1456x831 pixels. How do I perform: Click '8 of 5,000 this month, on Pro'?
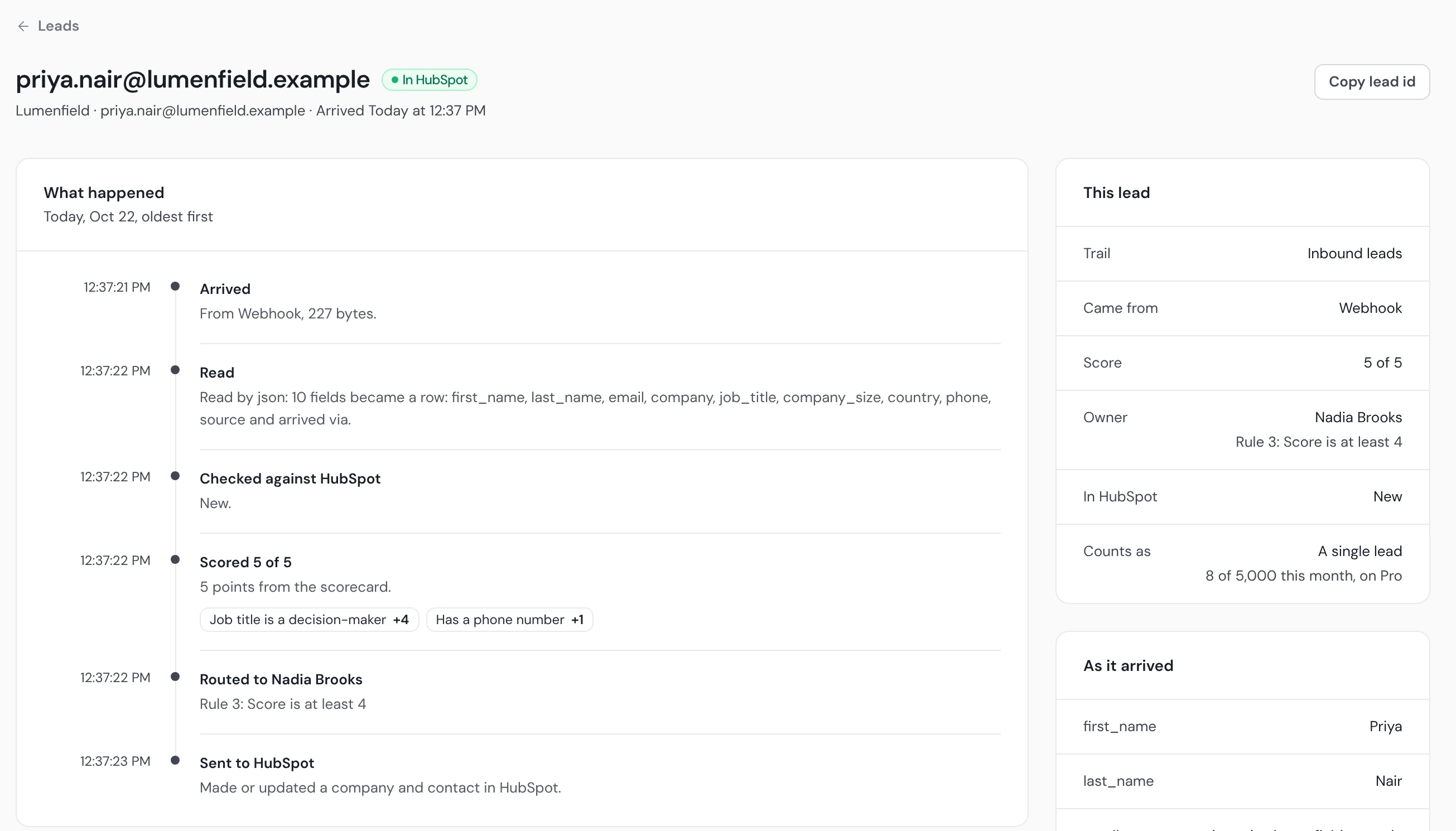(x=1303, y=576)
